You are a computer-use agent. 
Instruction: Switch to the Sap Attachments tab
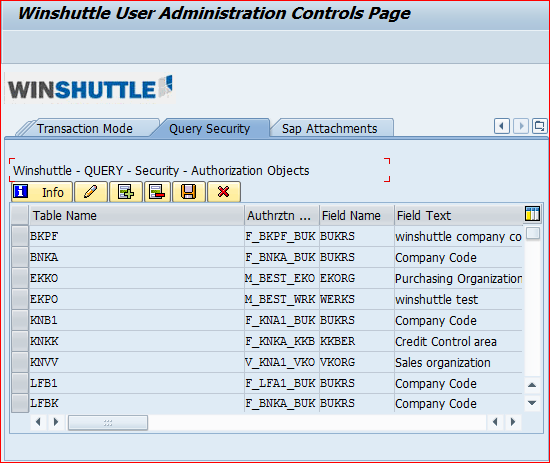pyautogui.click(x=330, y=128)
